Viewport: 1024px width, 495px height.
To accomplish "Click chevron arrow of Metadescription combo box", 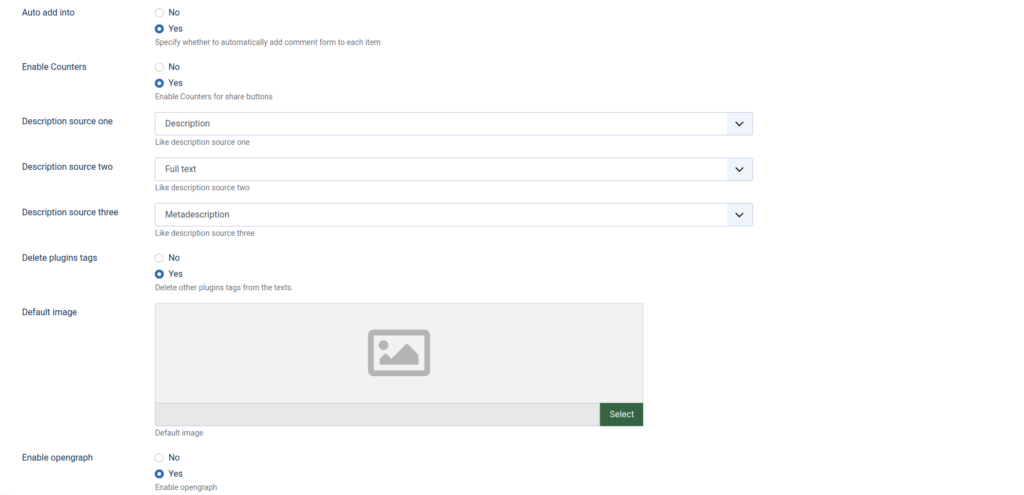I will point(739,215).
